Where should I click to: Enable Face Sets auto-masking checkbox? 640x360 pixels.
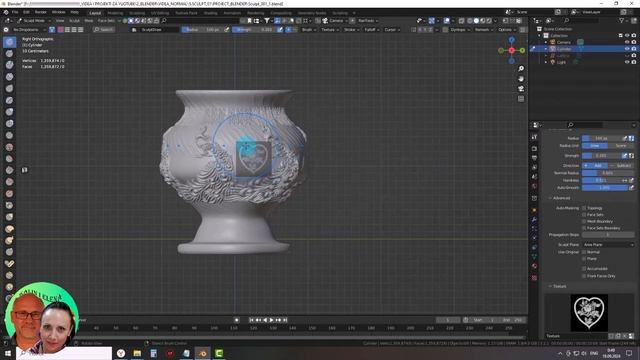[584, 215]
